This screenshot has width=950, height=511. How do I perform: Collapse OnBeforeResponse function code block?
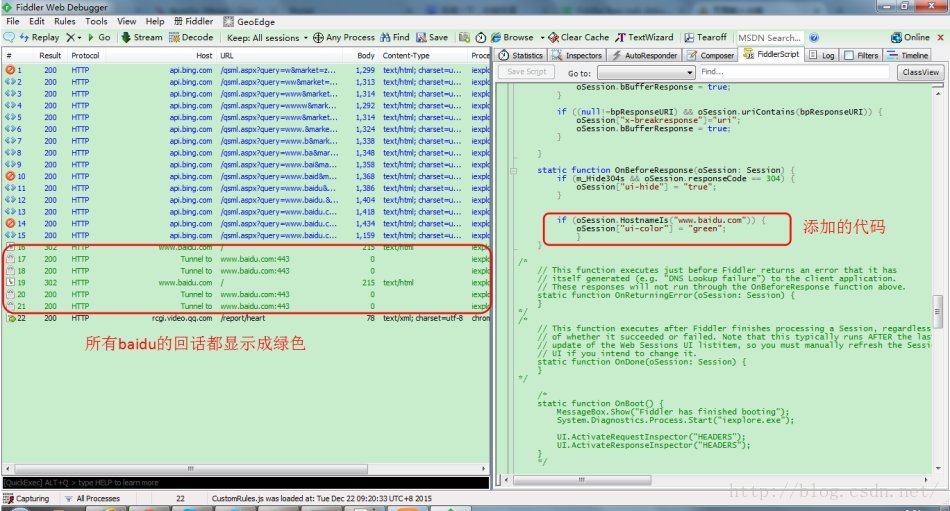pyautogui.click(x=513, y=171)
